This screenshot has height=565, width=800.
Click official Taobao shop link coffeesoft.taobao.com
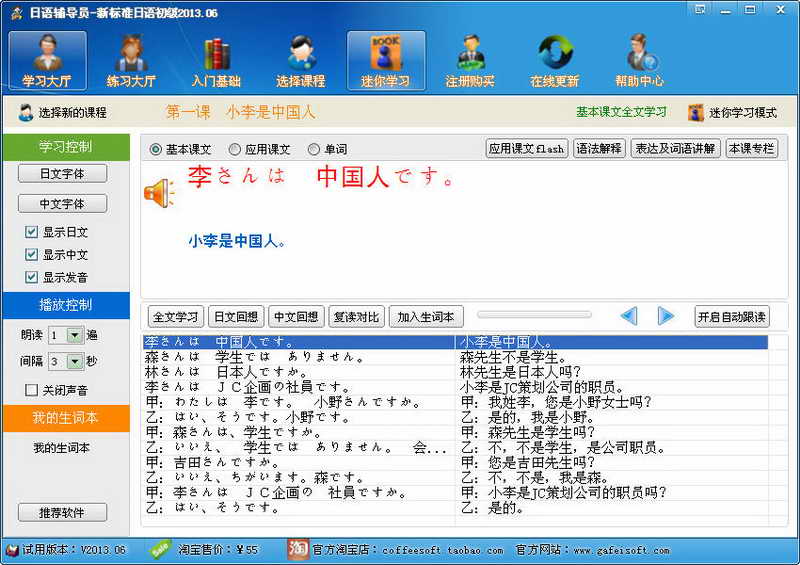coord(443,550)
